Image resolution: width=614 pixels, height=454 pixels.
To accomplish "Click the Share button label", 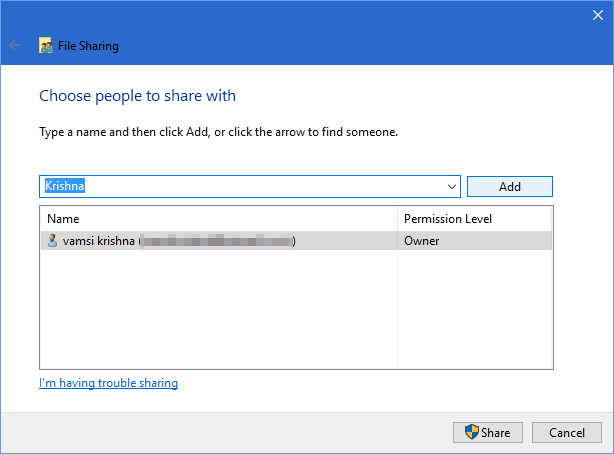I will 495,433.
